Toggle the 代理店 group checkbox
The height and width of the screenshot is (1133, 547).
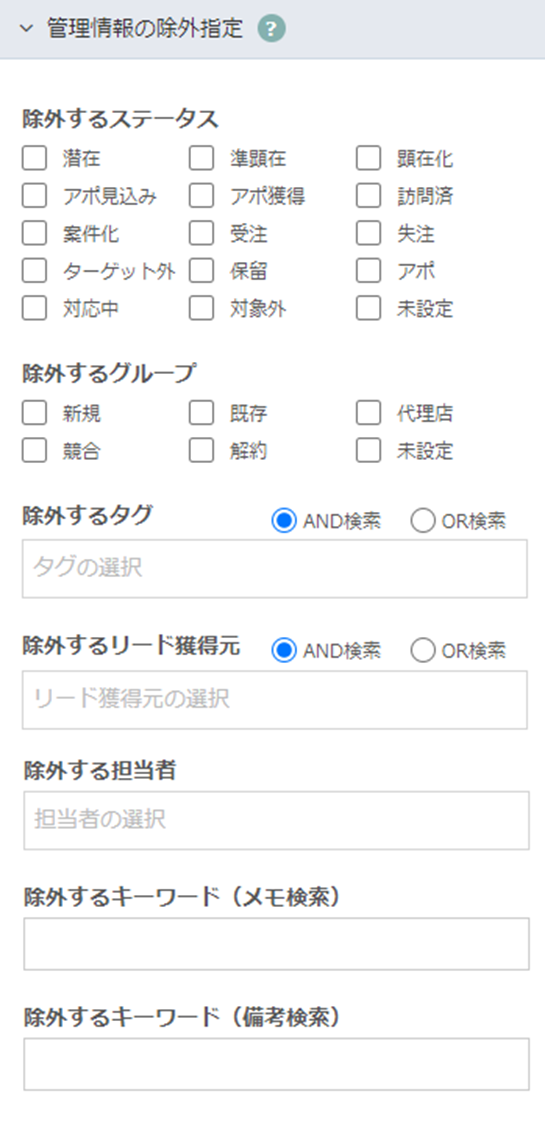coord(369,413)
